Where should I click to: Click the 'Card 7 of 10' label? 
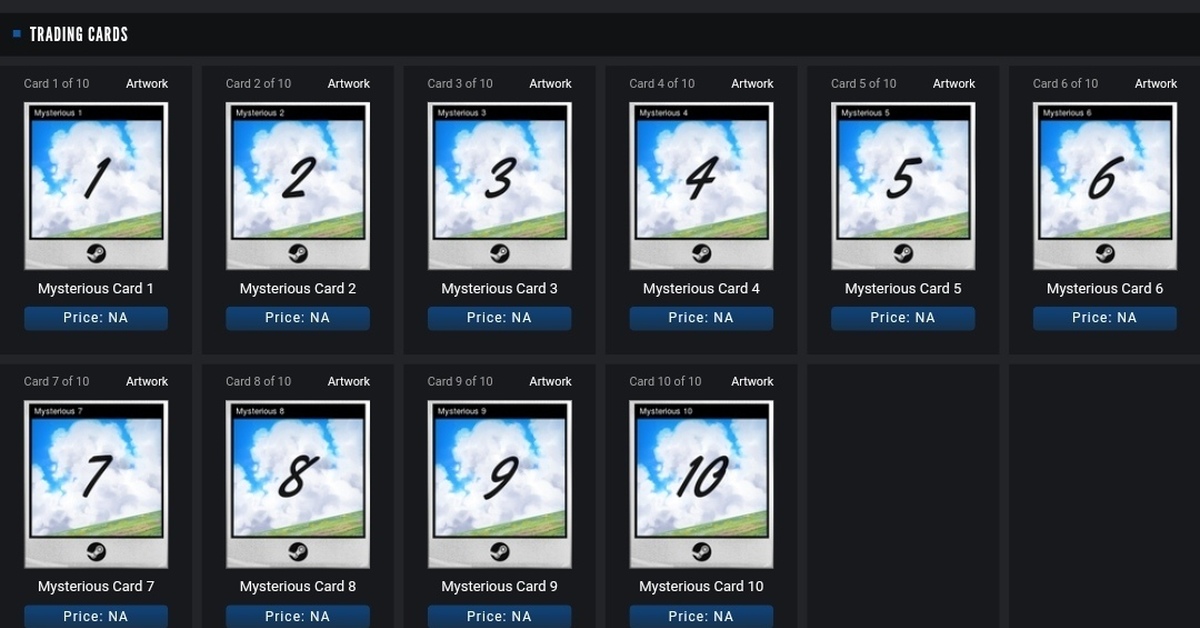click(x=56, y=382)
